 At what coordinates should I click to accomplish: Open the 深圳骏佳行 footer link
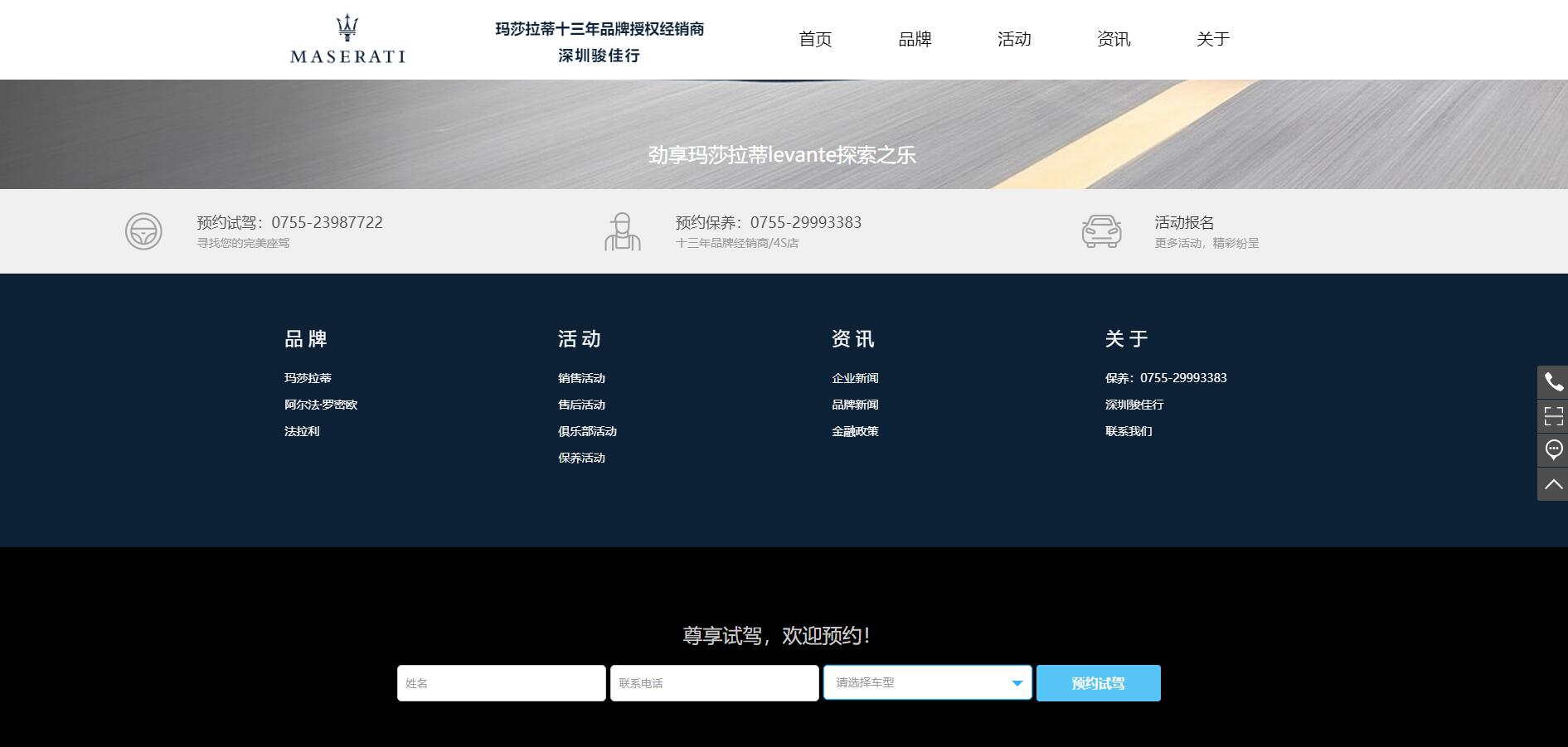click(x=1134, y=405)
